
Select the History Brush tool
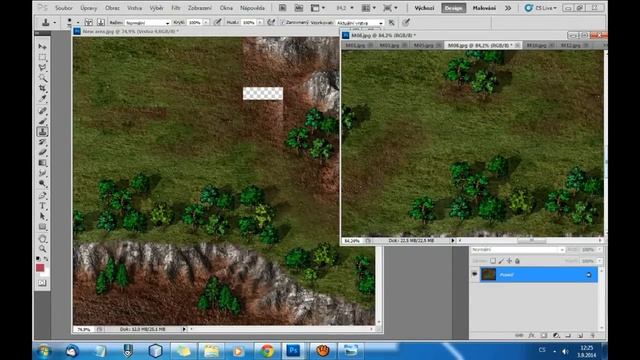[x=42, y=142]
